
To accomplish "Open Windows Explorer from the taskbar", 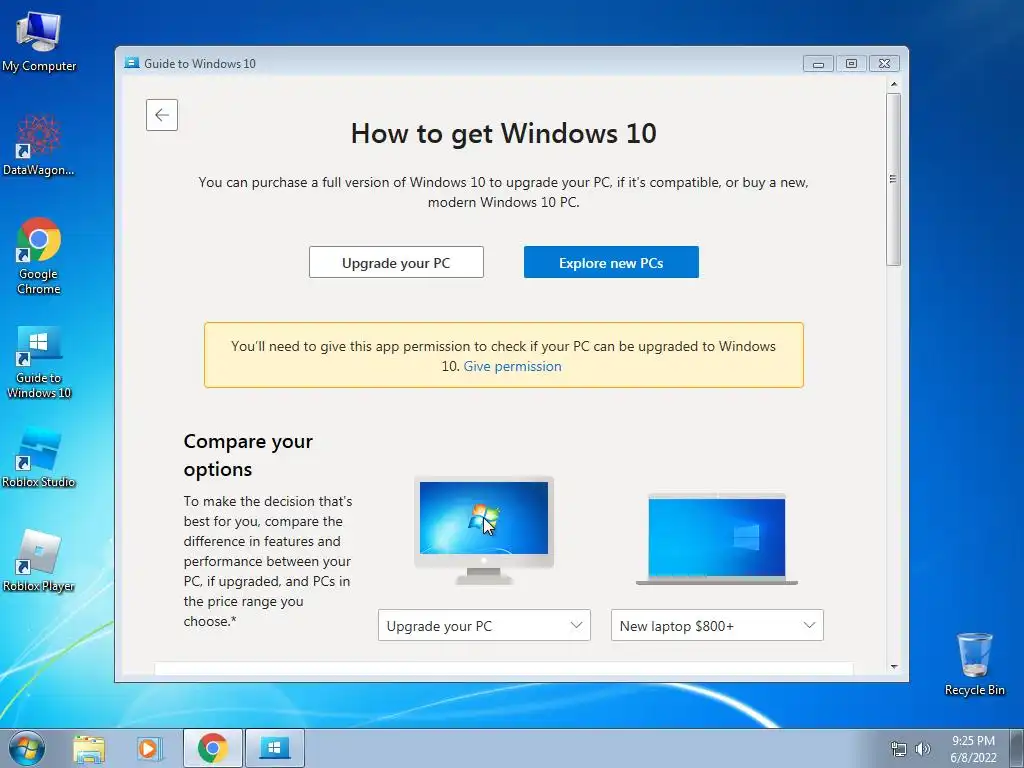I will 89,749.
